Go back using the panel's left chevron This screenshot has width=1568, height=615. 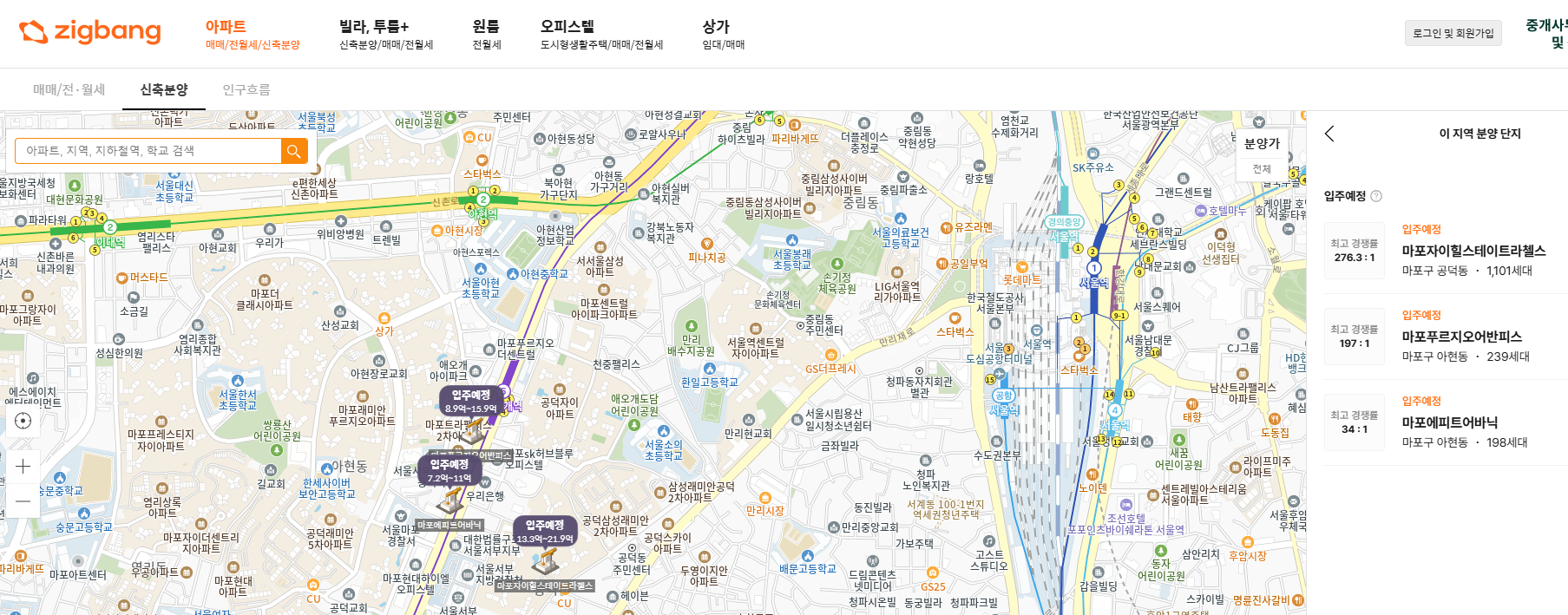[x=1329, y=134]
